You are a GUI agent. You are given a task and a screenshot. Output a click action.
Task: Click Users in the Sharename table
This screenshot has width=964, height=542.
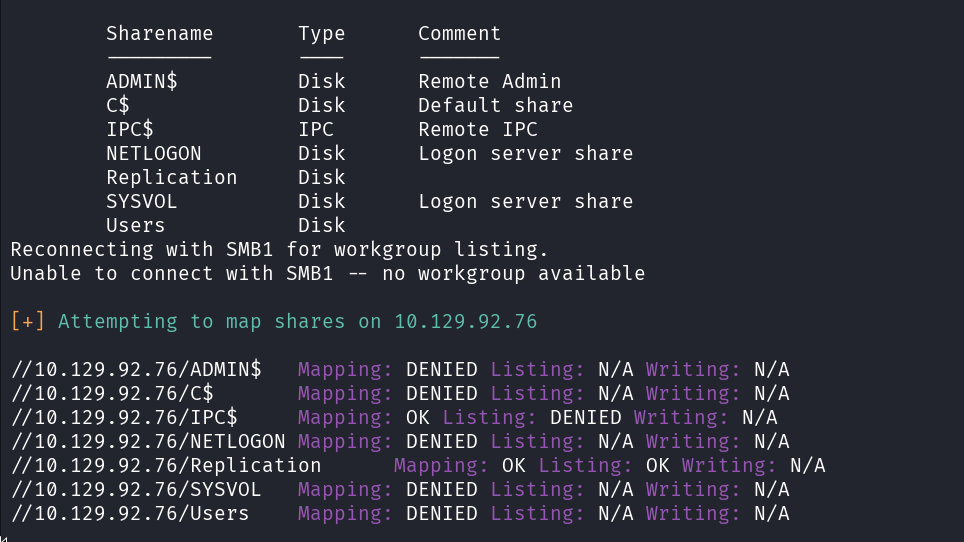click(x=135, y=225)
